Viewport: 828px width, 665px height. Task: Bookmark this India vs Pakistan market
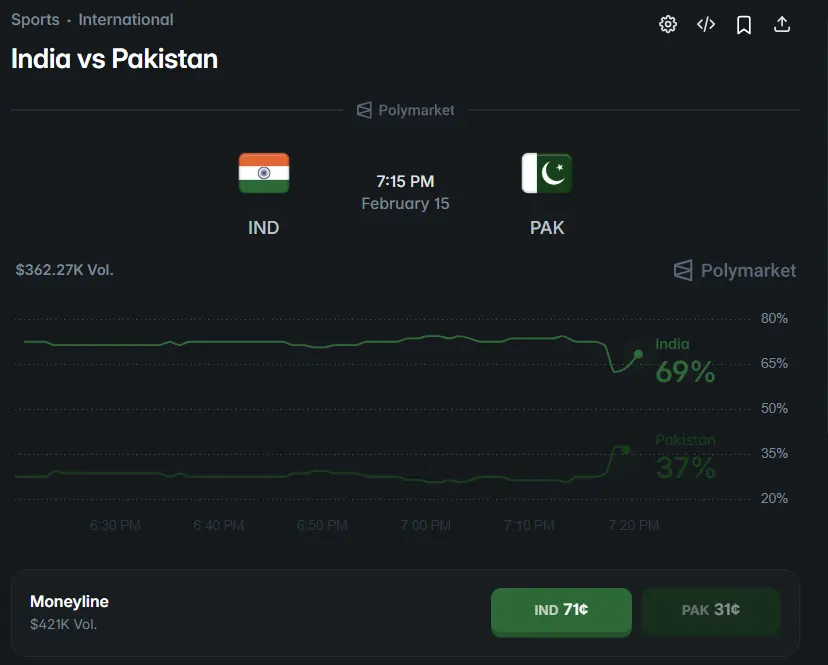coord(744,25)
